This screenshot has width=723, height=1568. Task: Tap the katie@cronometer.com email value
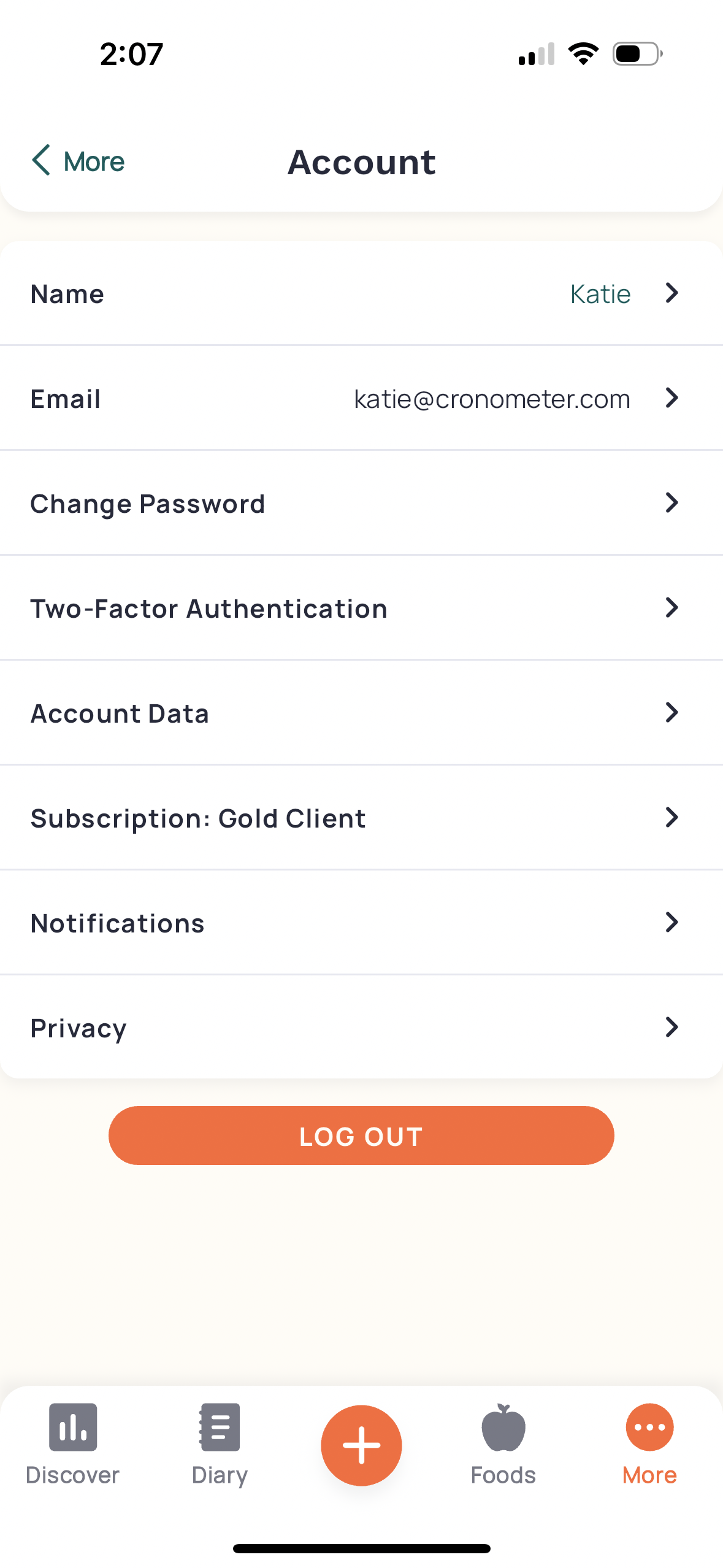[x=492, y=399]
